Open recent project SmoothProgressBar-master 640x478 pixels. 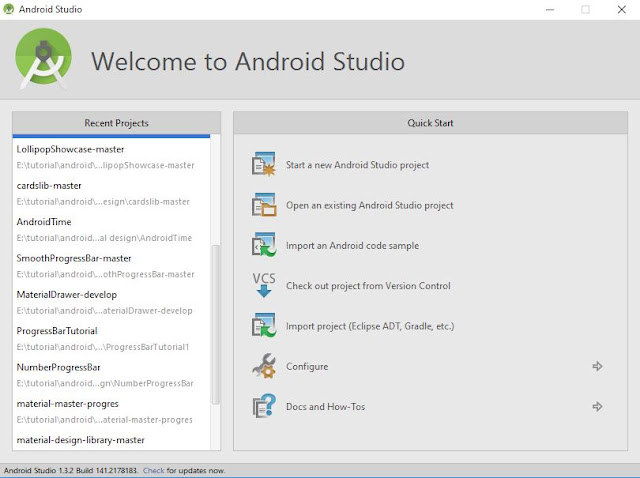[x=74, y=258]
